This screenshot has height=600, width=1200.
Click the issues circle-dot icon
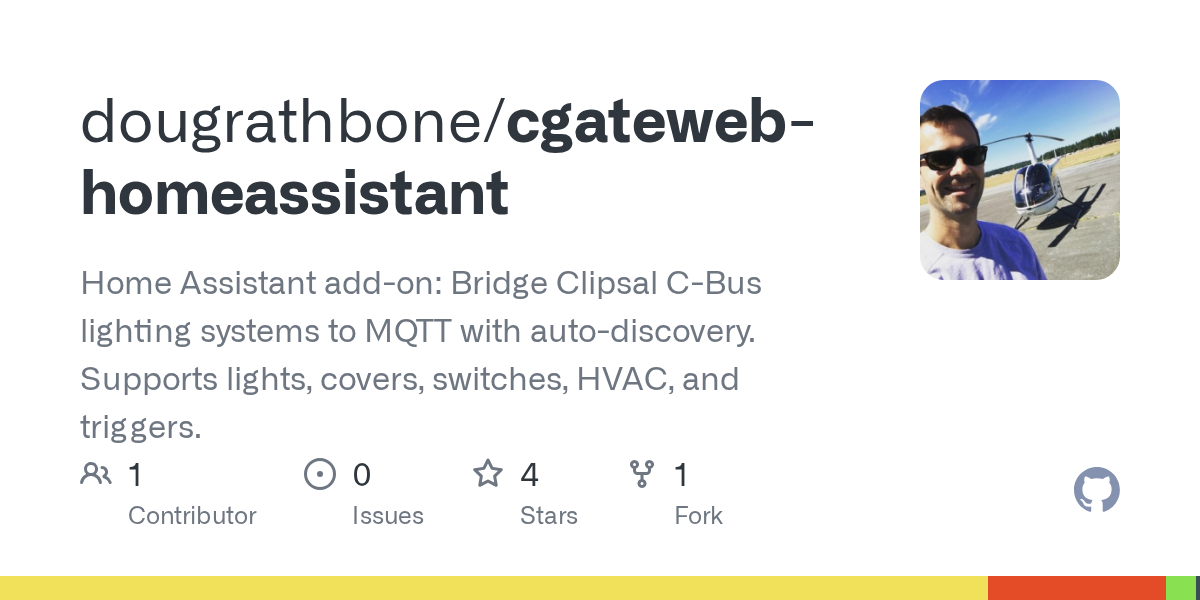pos(320,474)
